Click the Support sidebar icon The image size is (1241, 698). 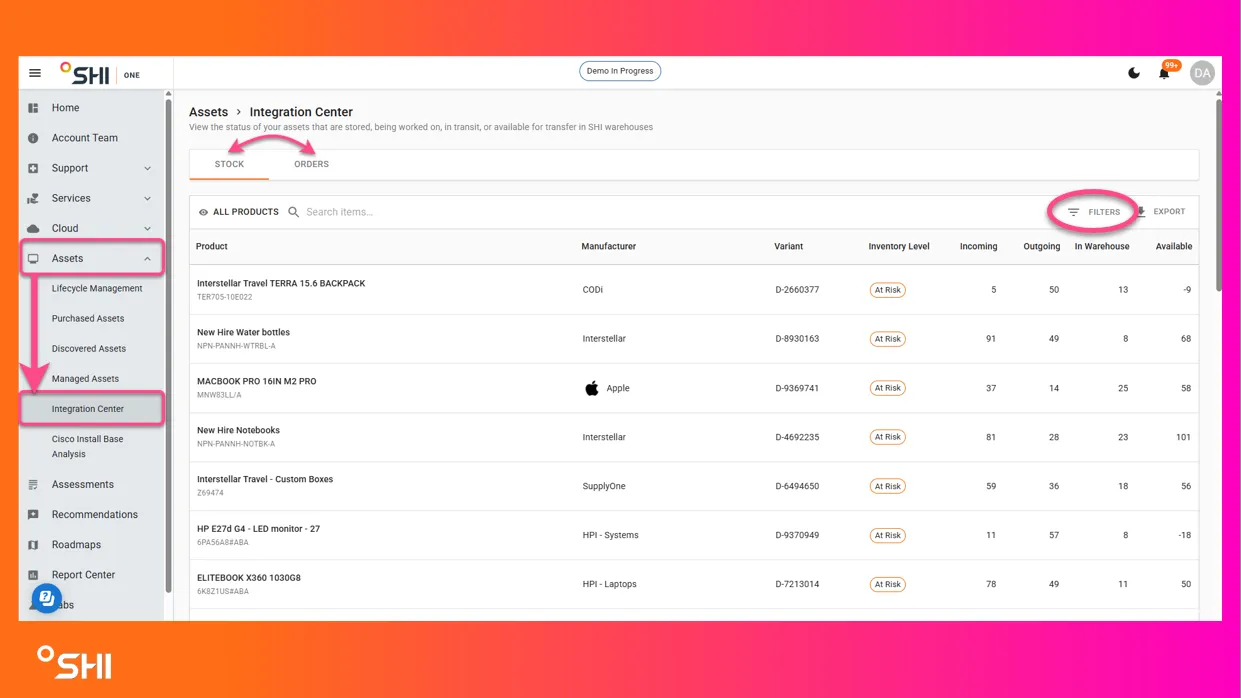(33, 168)
